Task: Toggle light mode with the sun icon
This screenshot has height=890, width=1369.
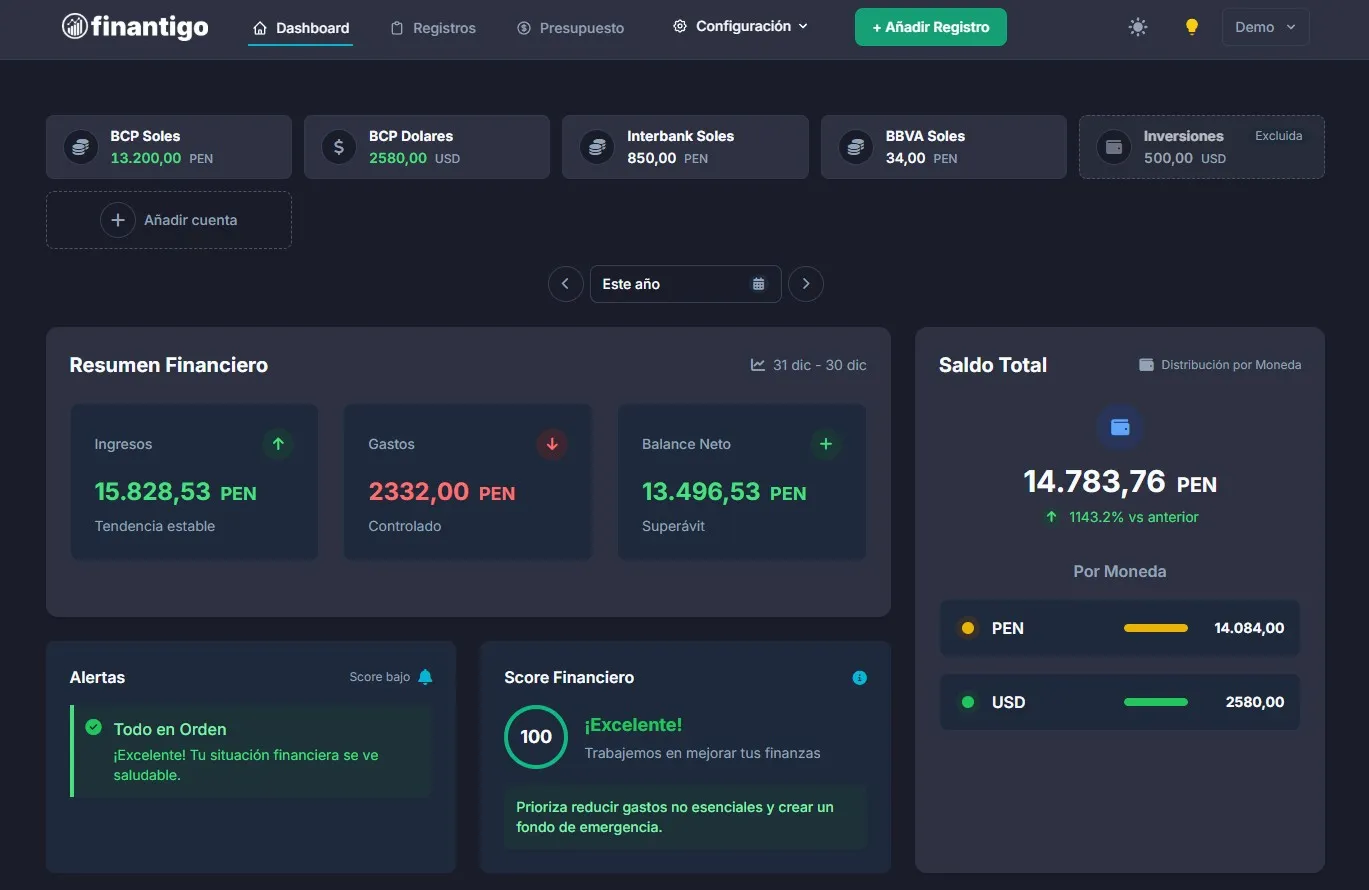Action: (x=1137, y=27)
